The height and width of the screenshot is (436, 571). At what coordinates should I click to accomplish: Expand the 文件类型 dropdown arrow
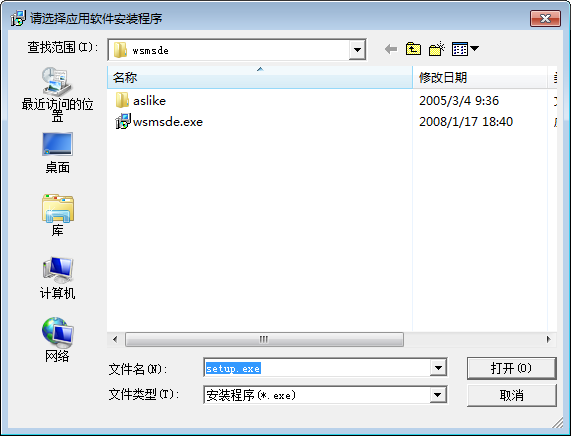pyautogui.click(x=438, y=395)
